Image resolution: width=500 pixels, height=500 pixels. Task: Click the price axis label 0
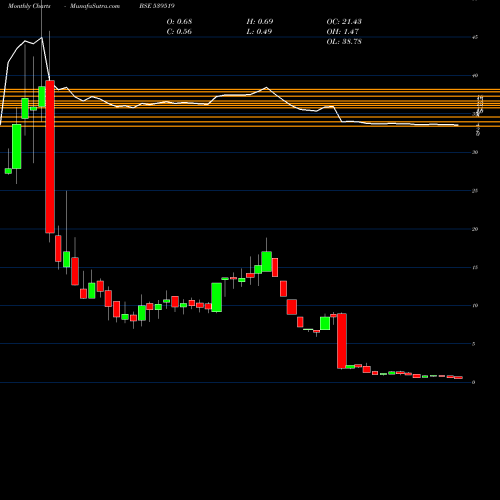point(473,382)
